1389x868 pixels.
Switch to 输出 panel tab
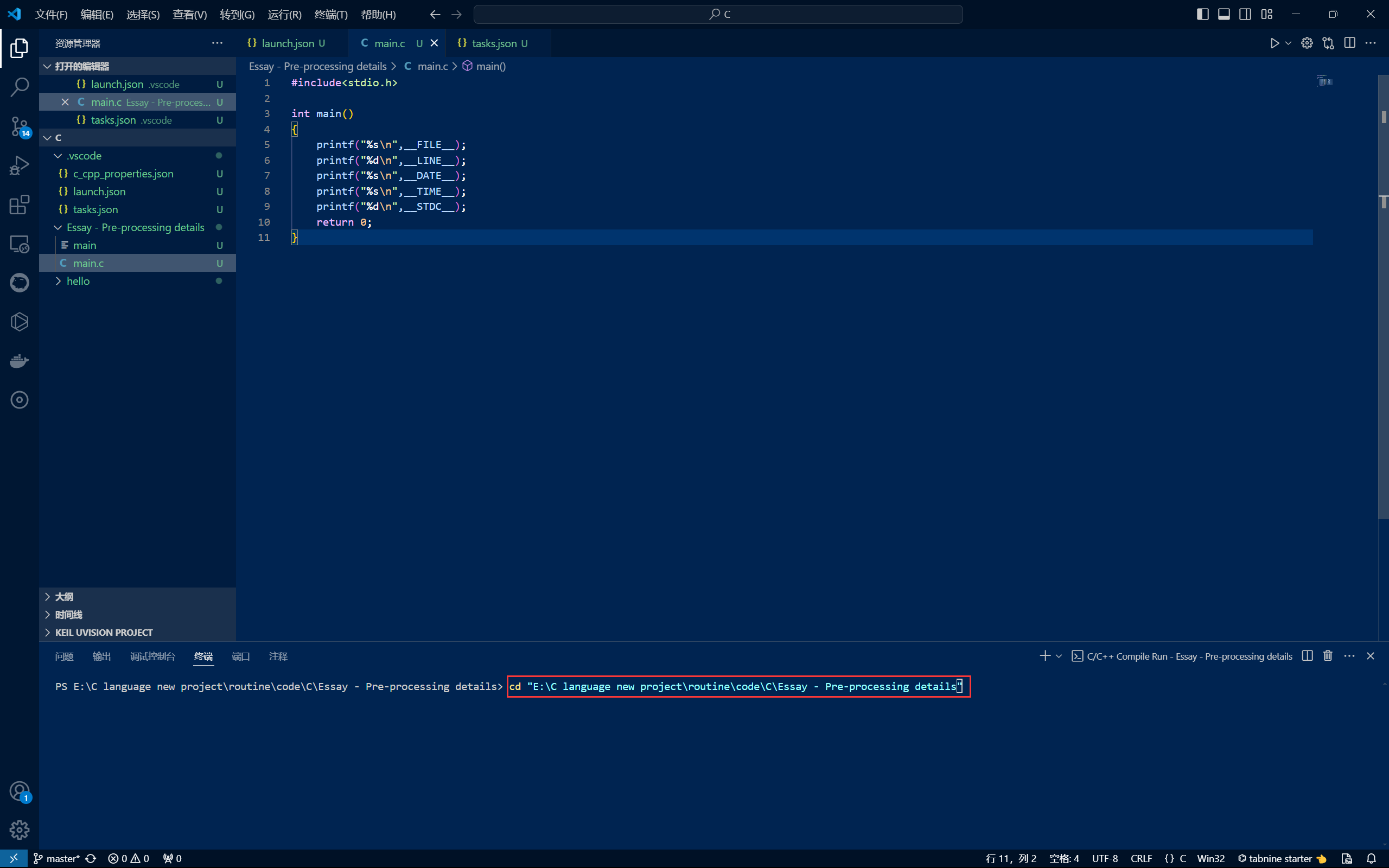[101, 656]
